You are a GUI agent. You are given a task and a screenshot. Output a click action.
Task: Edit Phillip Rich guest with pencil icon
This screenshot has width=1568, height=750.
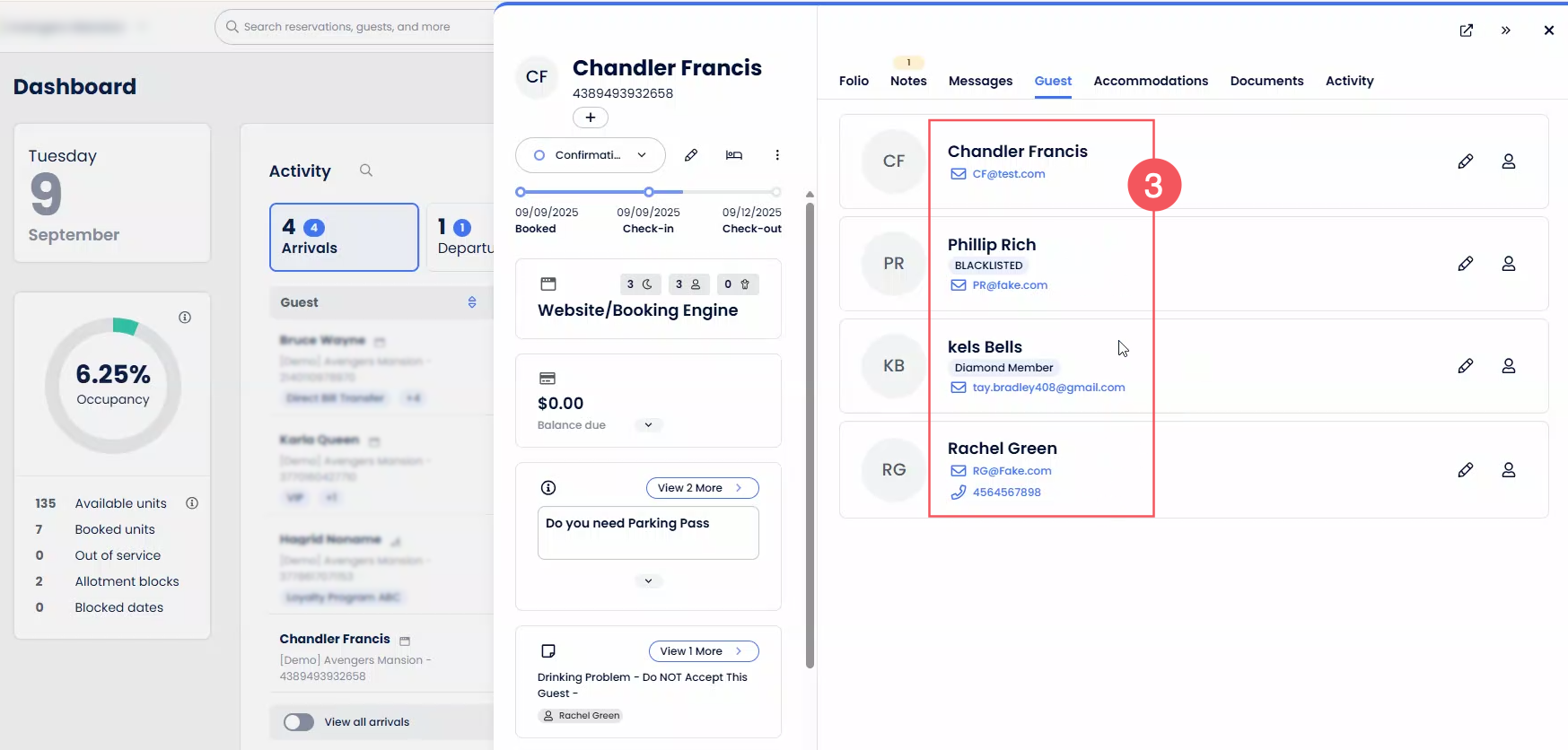point(1466,264)
